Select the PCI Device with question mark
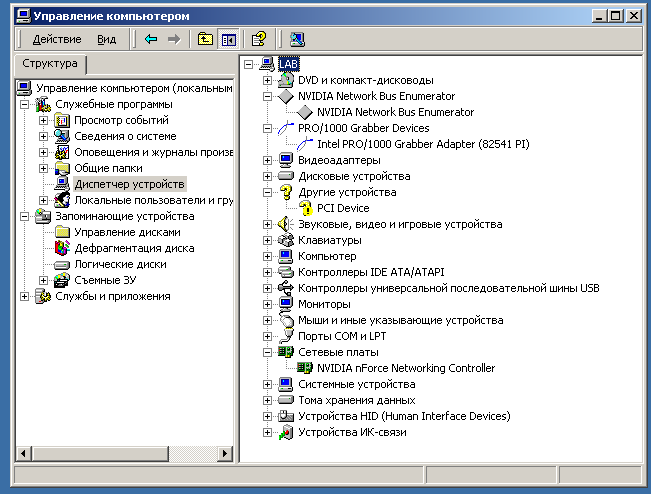This screenshot has width=651, height=494. [343, 208]
